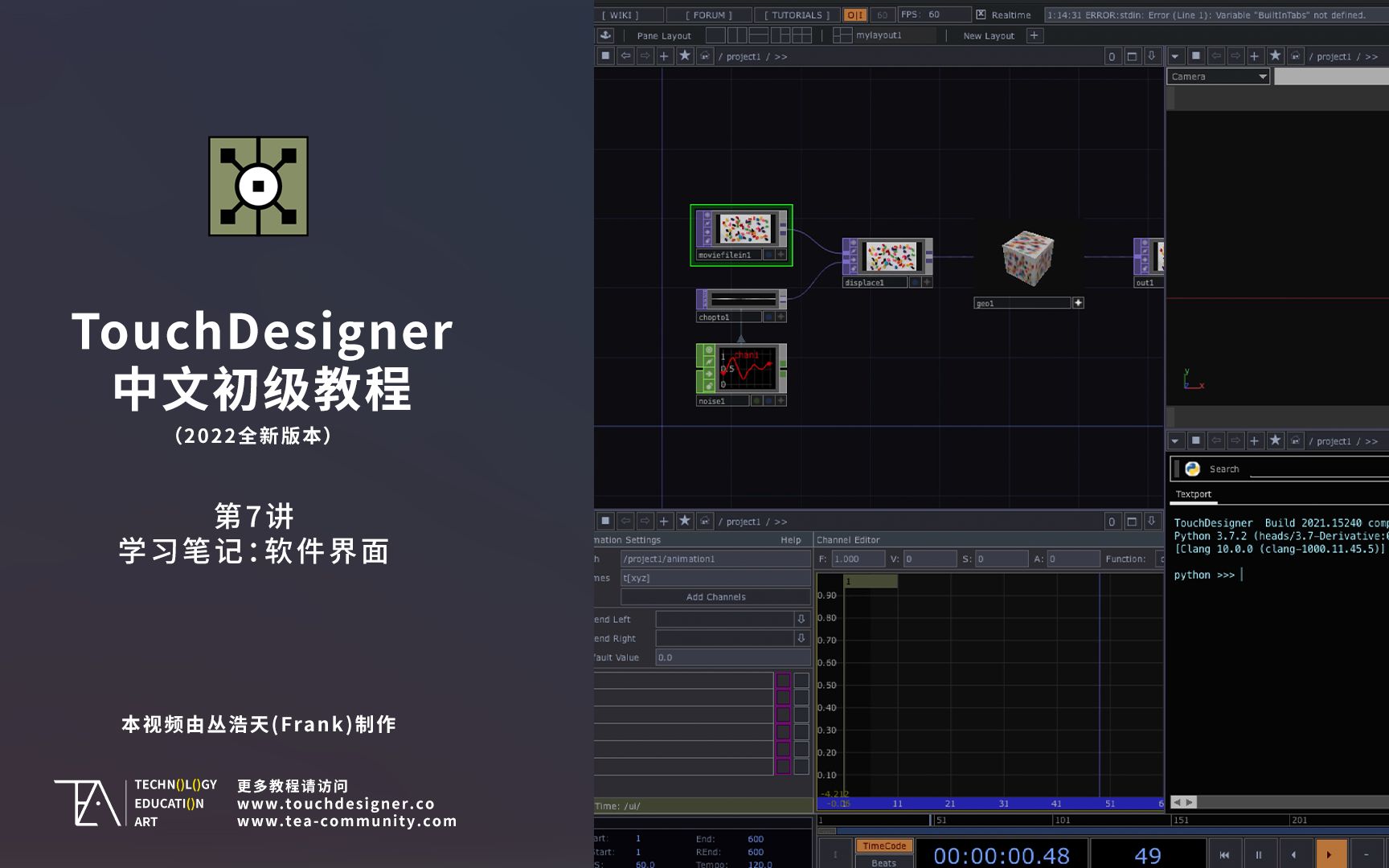Click the Python icon in textport pane
This screenshot has height=868, width=1389.
1192,469
